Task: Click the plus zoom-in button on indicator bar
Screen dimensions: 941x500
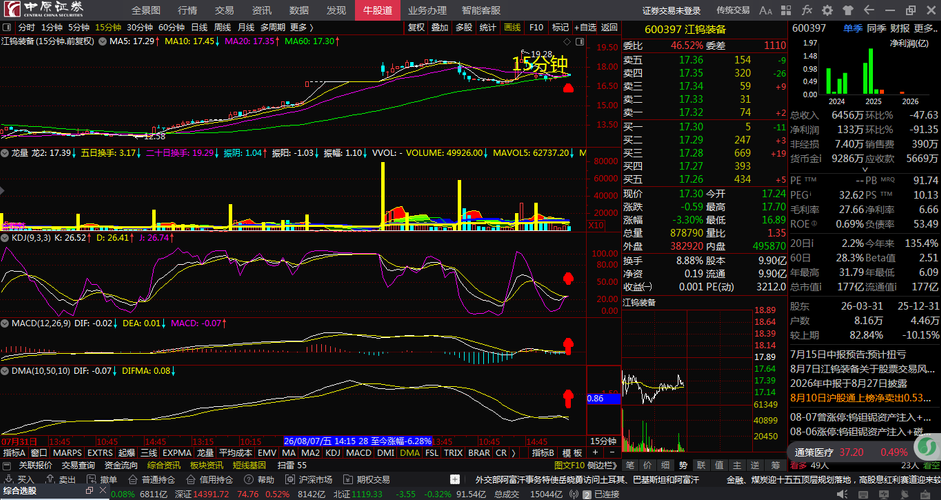Action: (595, 453)
